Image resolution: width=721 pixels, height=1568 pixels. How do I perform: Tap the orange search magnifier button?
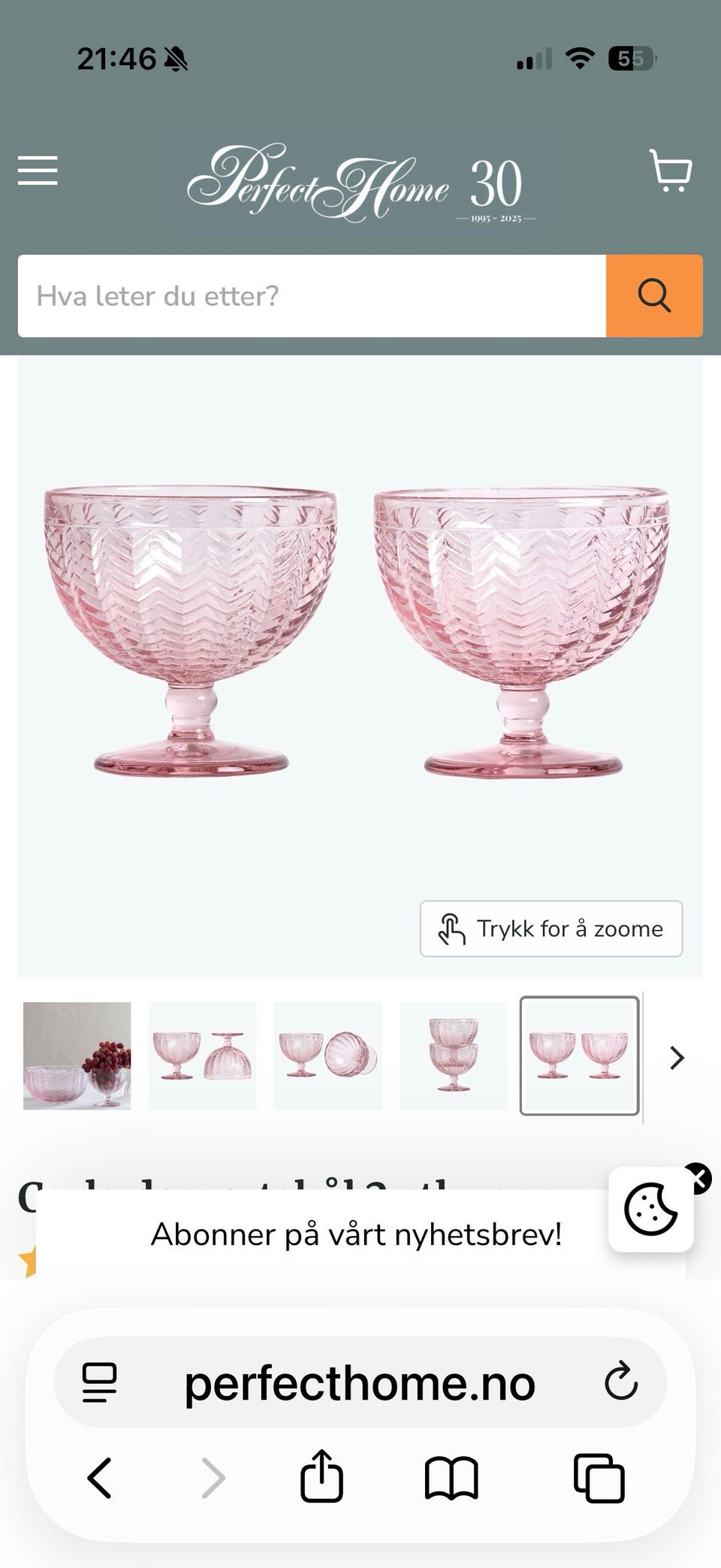[x=654, y=296]
